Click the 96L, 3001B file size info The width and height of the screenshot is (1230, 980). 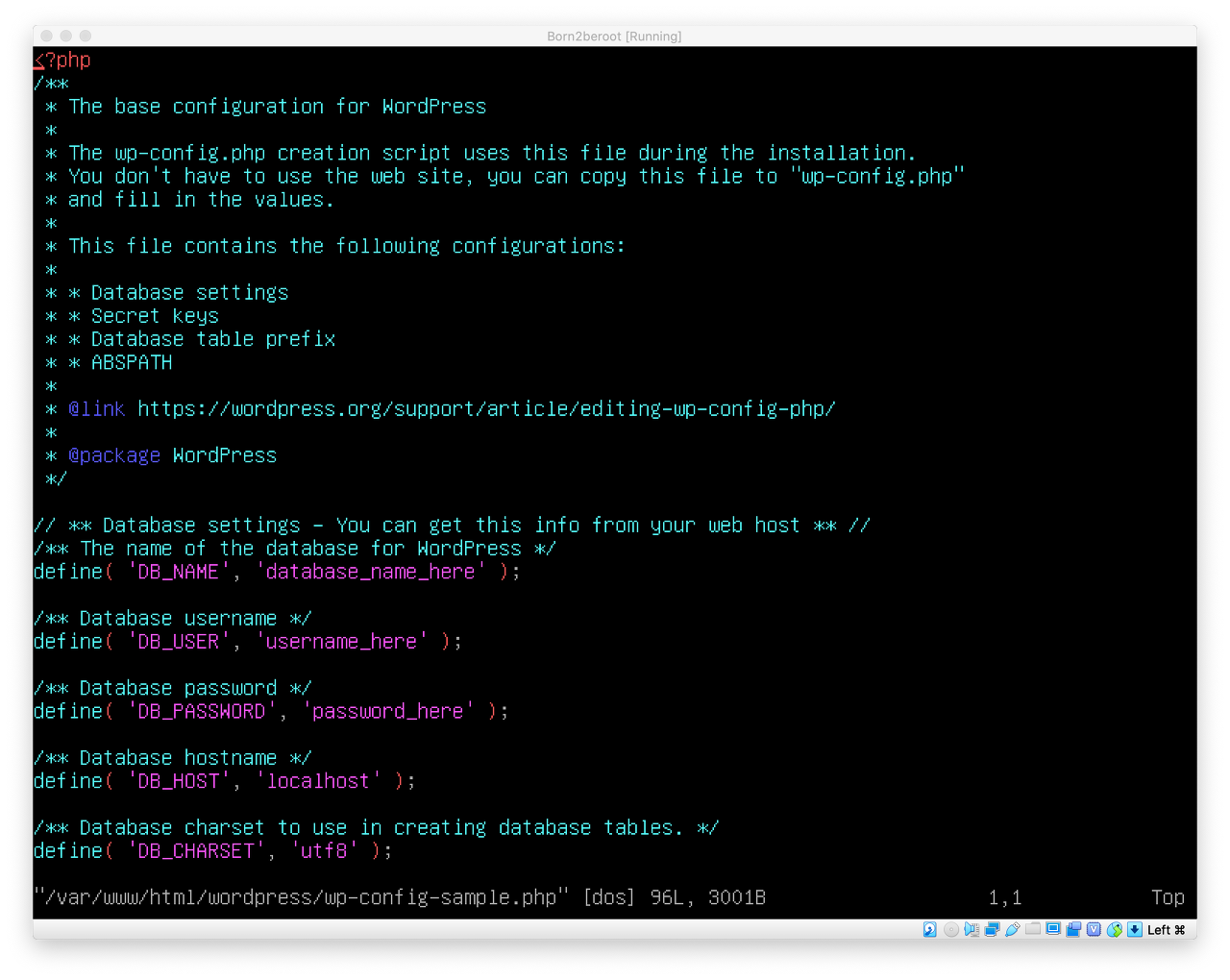708,897
